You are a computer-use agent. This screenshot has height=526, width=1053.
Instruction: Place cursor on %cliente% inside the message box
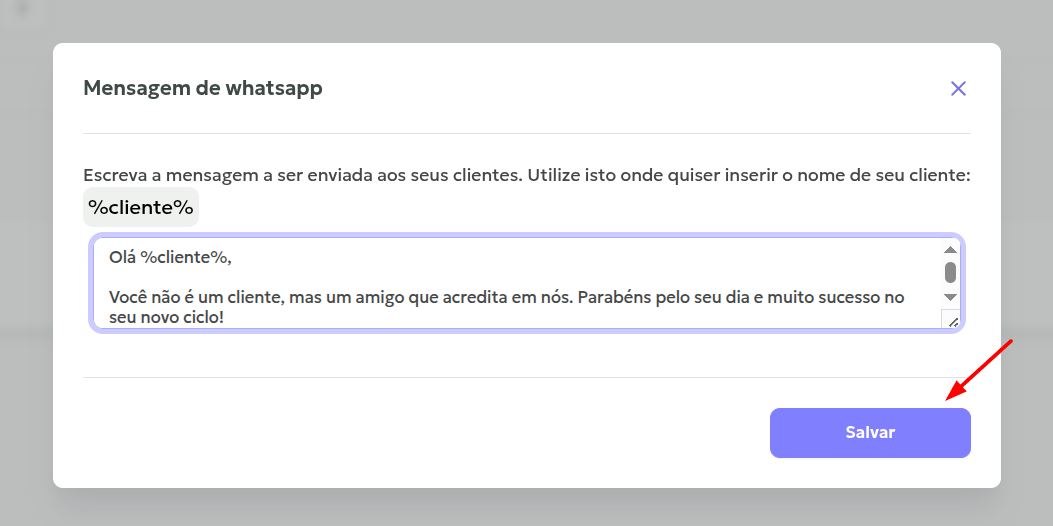coord(185,258)
